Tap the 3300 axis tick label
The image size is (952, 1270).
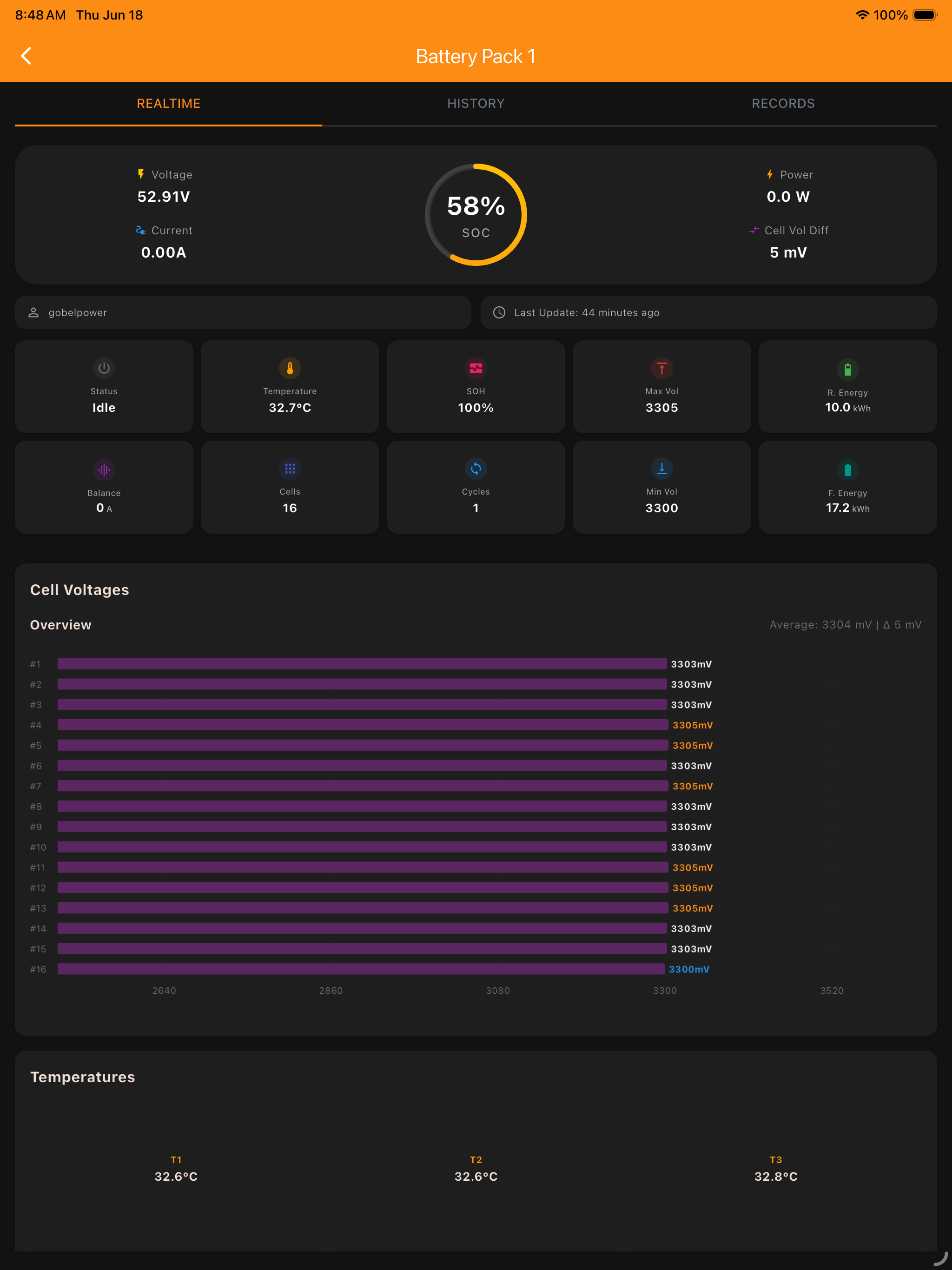(665, 991)
